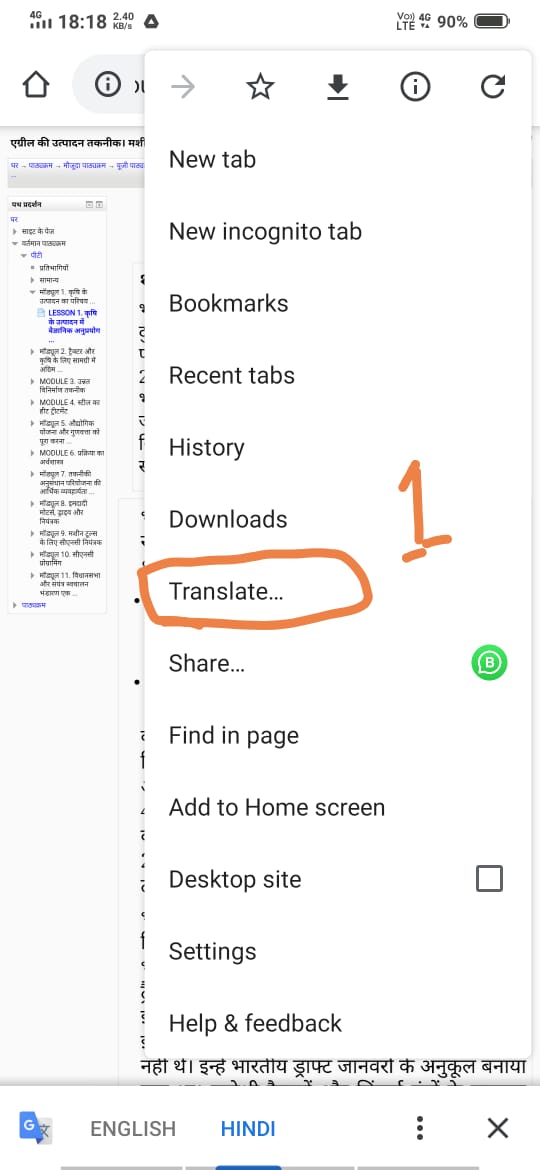
Task: Tap the 18:18 clock in status bar
Action: coord(83,22)
